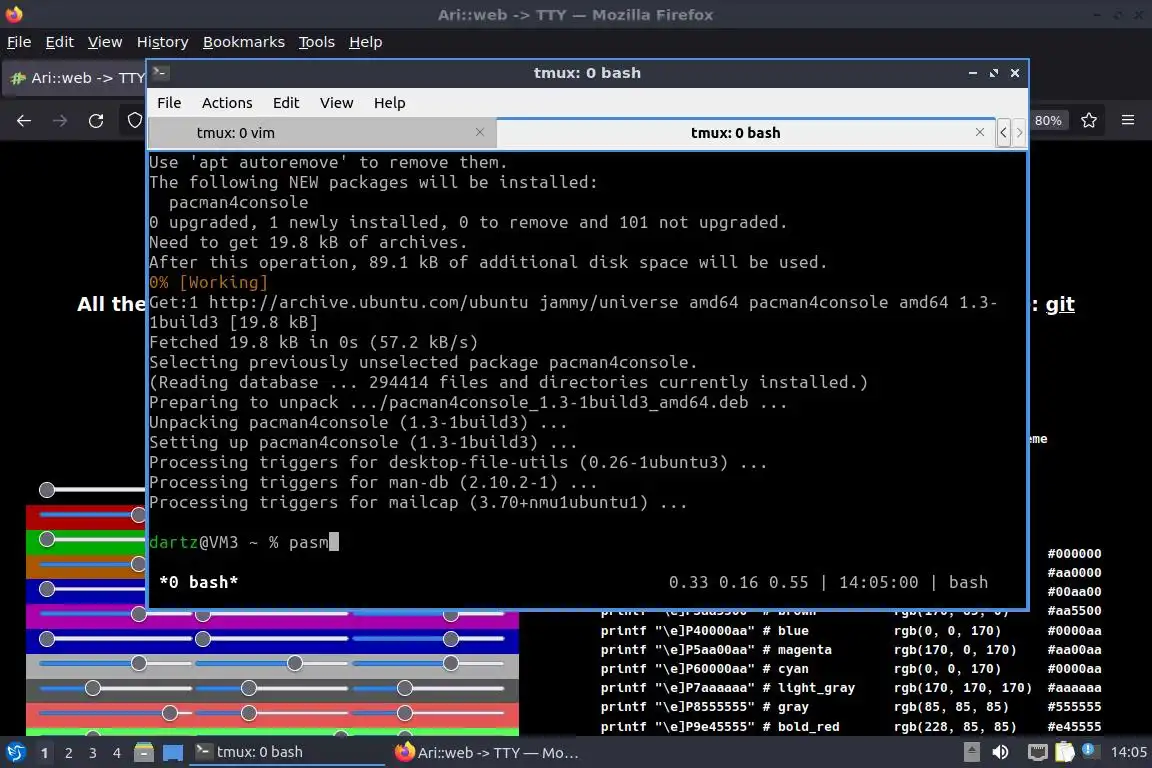Open Firefox's Help menu

tap(365, 42)
